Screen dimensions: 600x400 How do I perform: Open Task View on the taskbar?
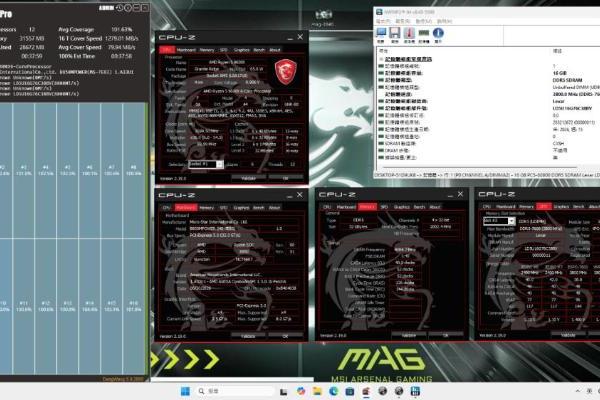pyautogui.click(x=284, y=391)
